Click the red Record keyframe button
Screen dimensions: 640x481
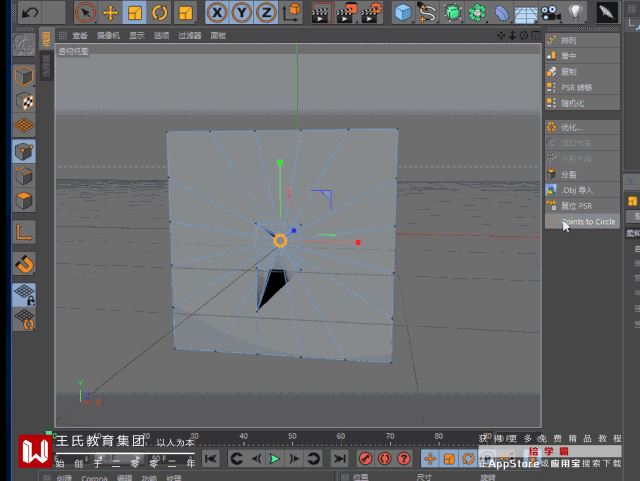tap(365, 459)
